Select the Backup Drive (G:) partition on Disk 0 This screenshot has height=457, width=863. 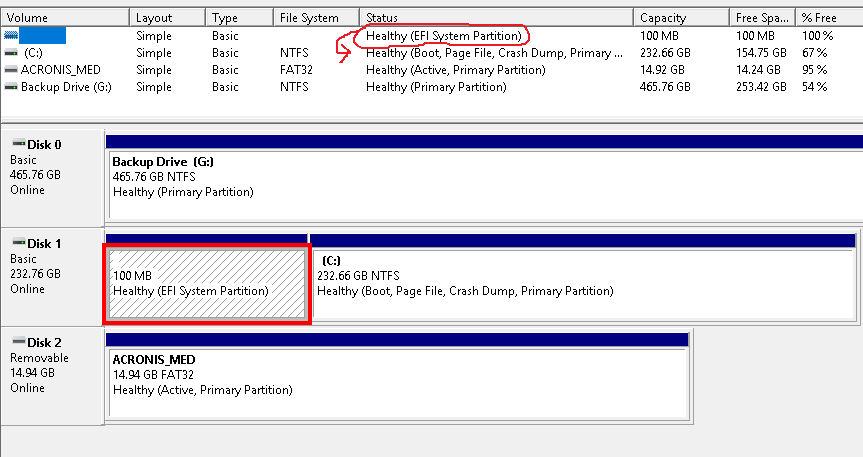click(485, 185)
